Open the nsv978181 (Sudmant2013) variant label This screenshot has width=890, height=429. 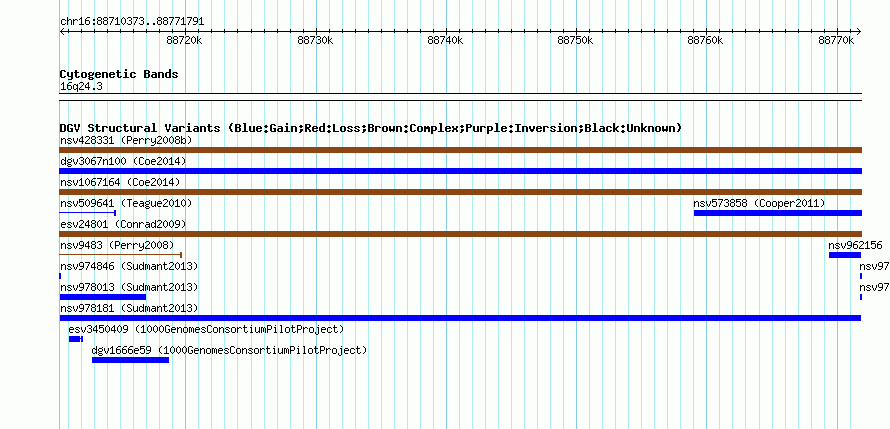pyautogui.click(x=129, y=308)
